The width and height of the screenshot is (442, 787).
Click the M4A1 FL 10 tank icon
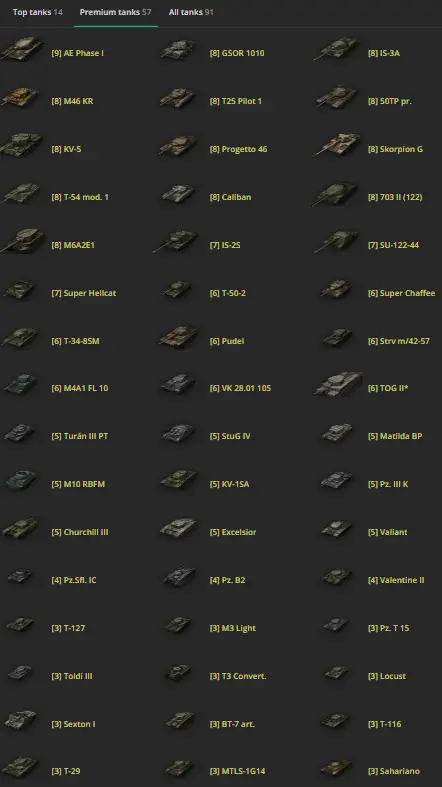(x=21, y=384)
